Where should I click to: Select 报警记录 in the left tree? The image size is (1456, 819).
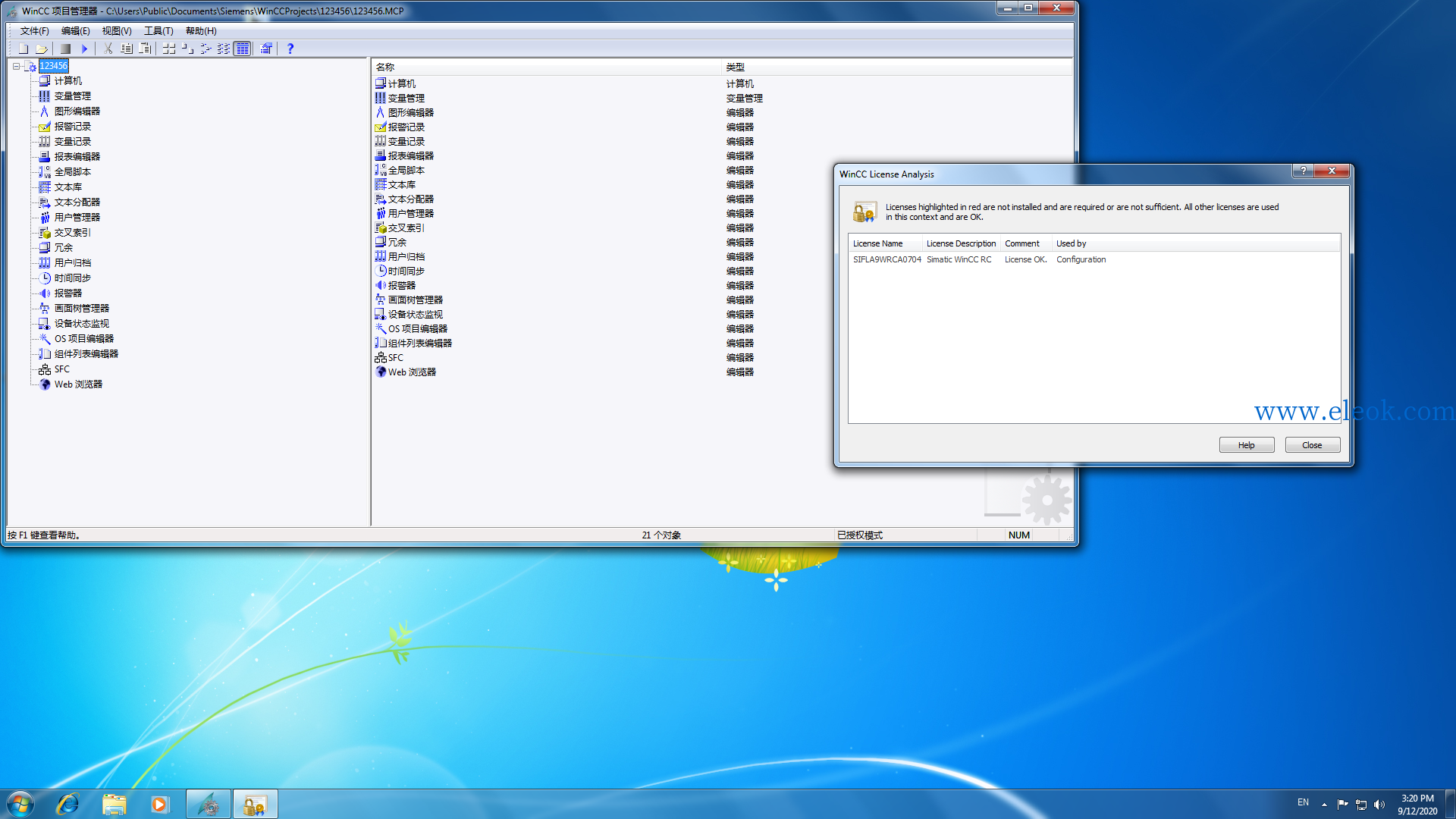click(x=73, y=127)
